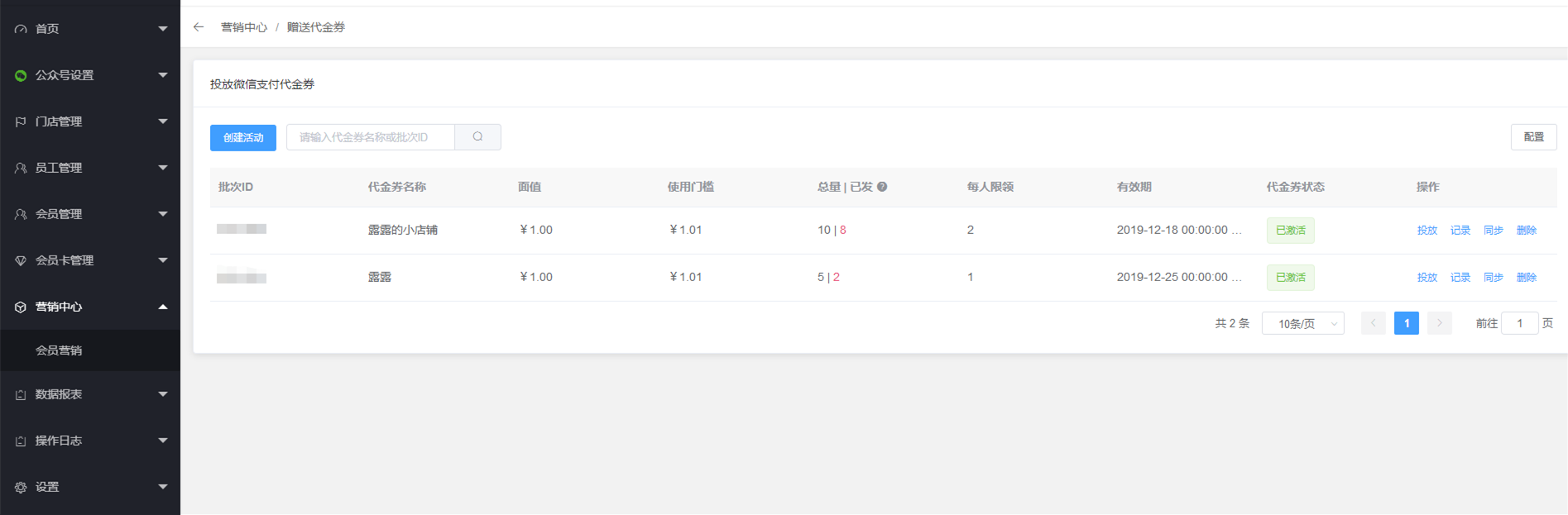Click the gear icon beside 设置
1568x515 pixels.
coord(21,487)
